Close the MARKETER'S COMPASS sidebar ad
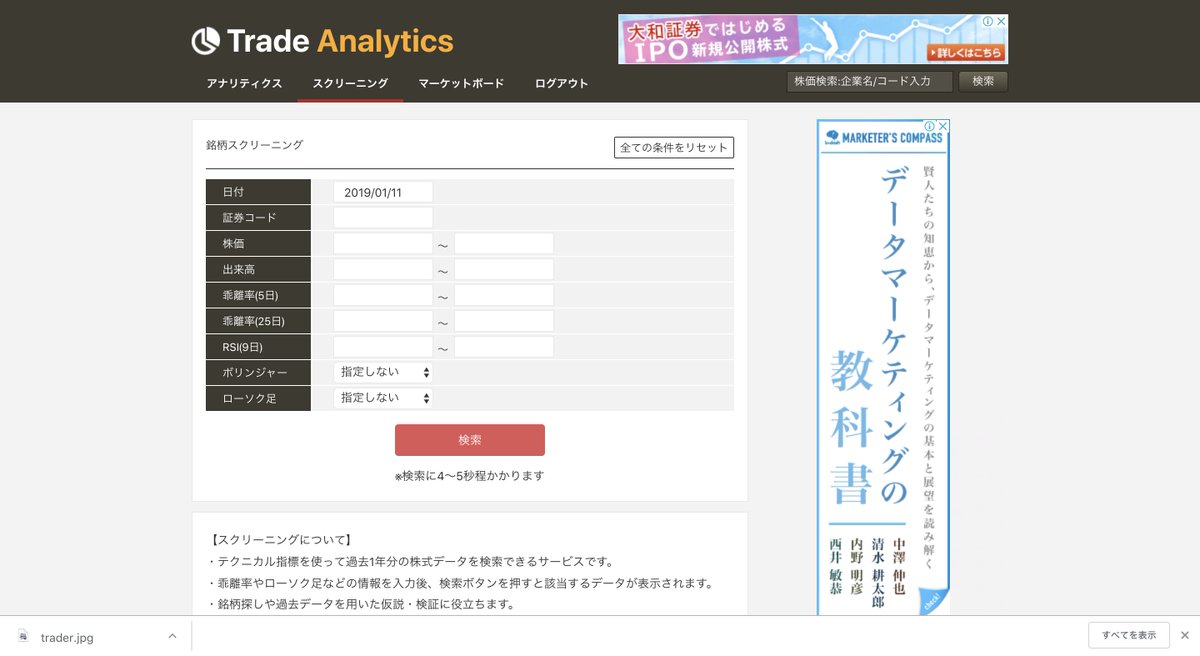Image resolution: width=1200 pixels, height=656 pixels. tap(943, 124)
